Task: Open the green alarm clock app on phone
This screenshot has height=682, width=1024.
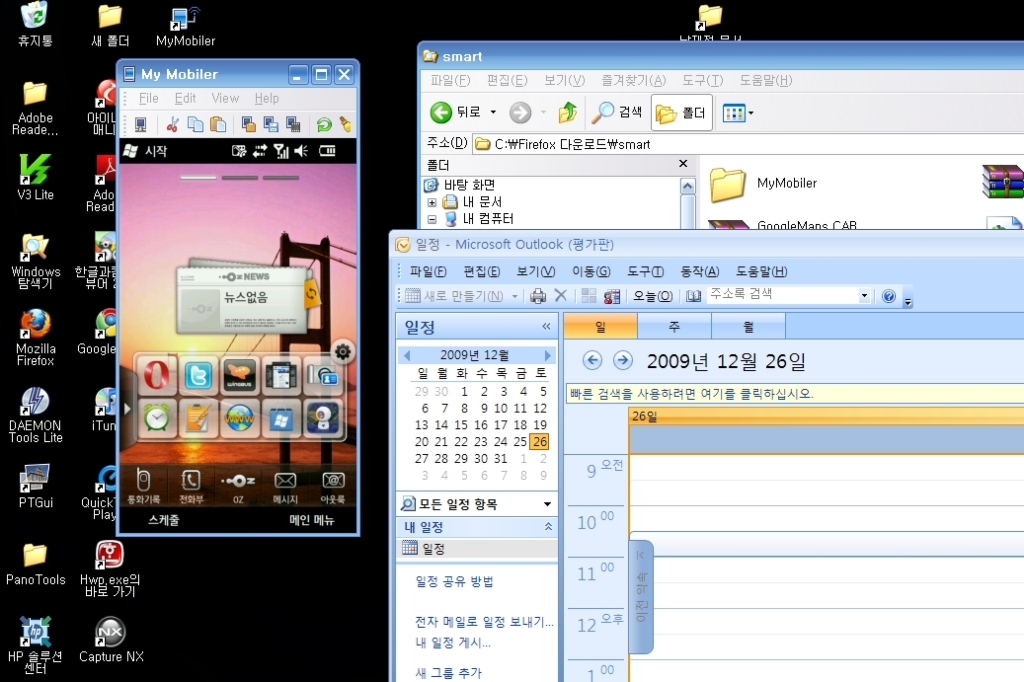Action: 156,417
